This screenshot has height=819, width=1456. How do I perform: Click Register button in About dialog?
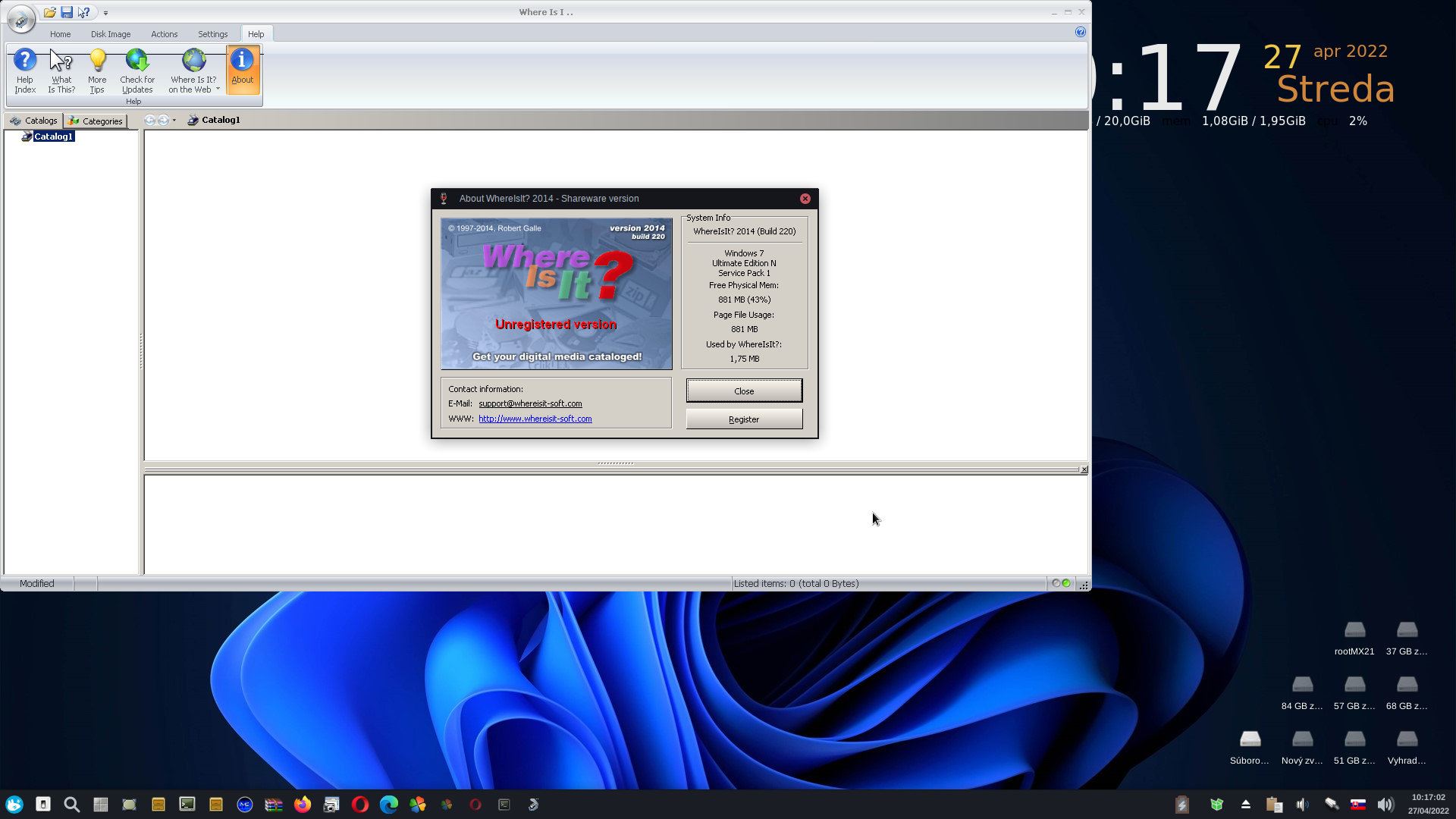tap(743, 419)
